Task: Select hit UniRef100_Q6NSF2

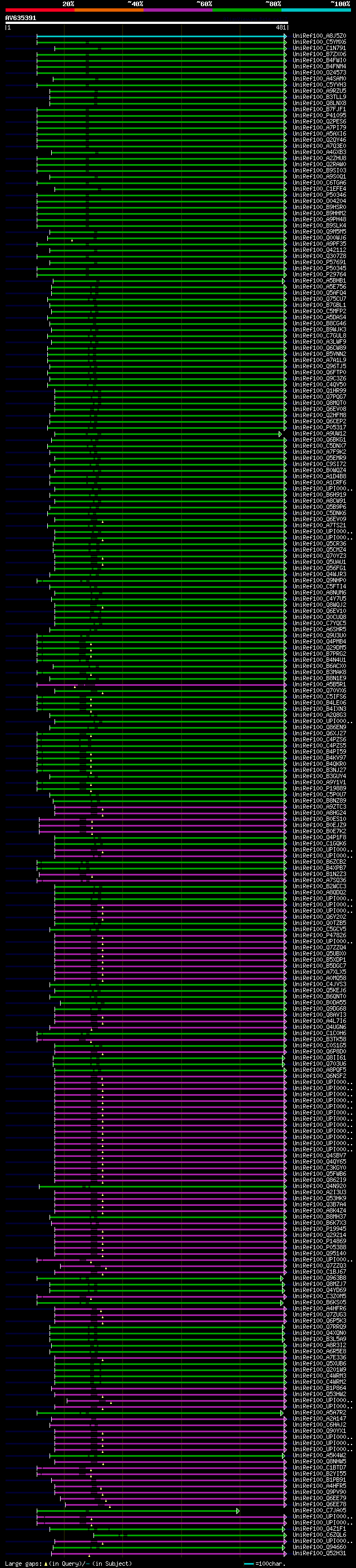Action: pos(319,1076)
